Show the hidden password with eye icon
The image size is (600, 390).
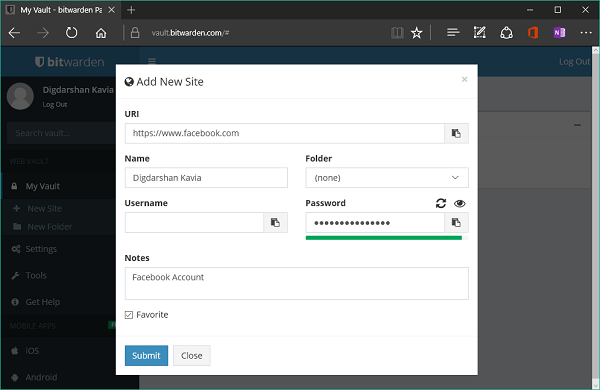460,203
